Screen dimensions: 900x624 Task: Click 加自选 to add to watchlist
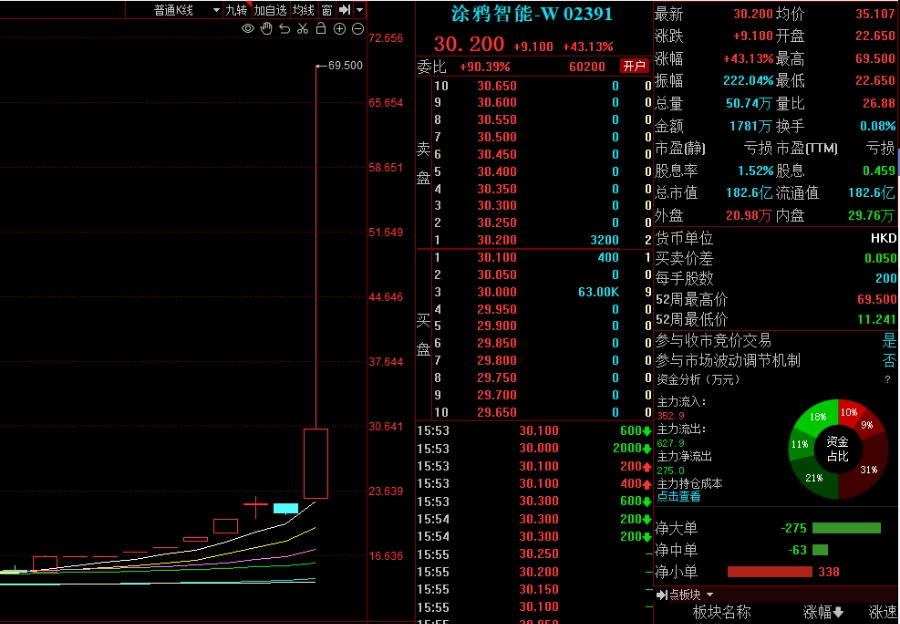[x=270, y=10]
